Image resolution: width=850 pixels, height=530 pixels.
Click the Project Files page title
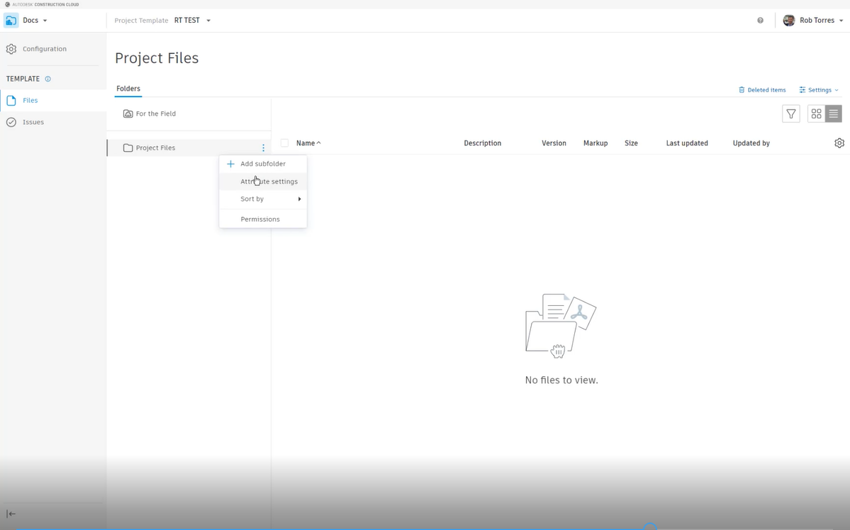157,58
